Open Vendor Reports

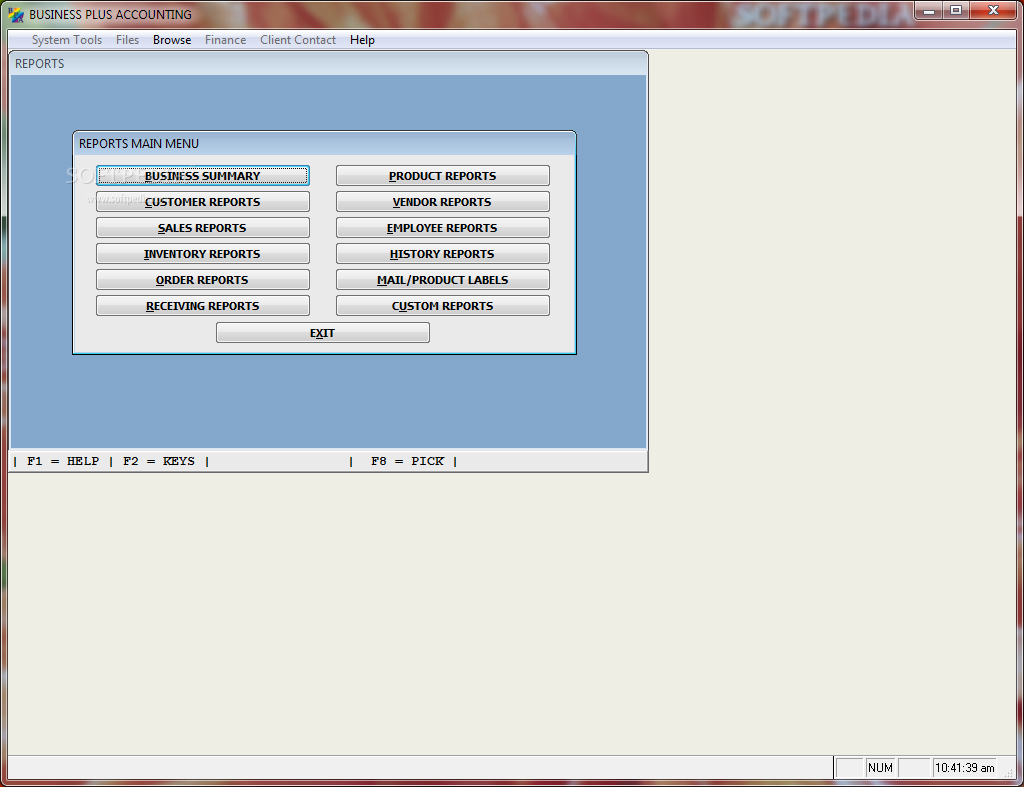[x=443, y=202]
